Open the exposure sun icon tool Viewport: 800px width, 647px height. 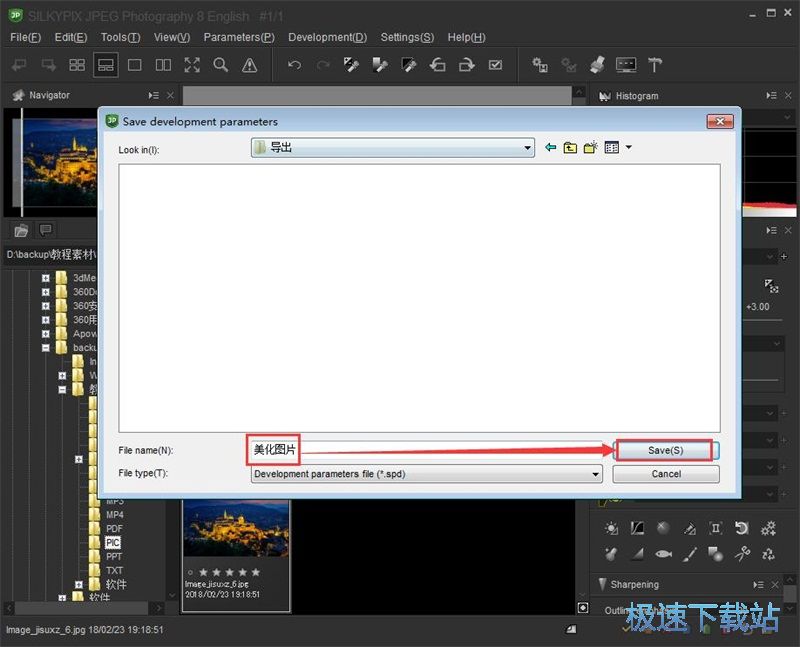coord(611,528)
